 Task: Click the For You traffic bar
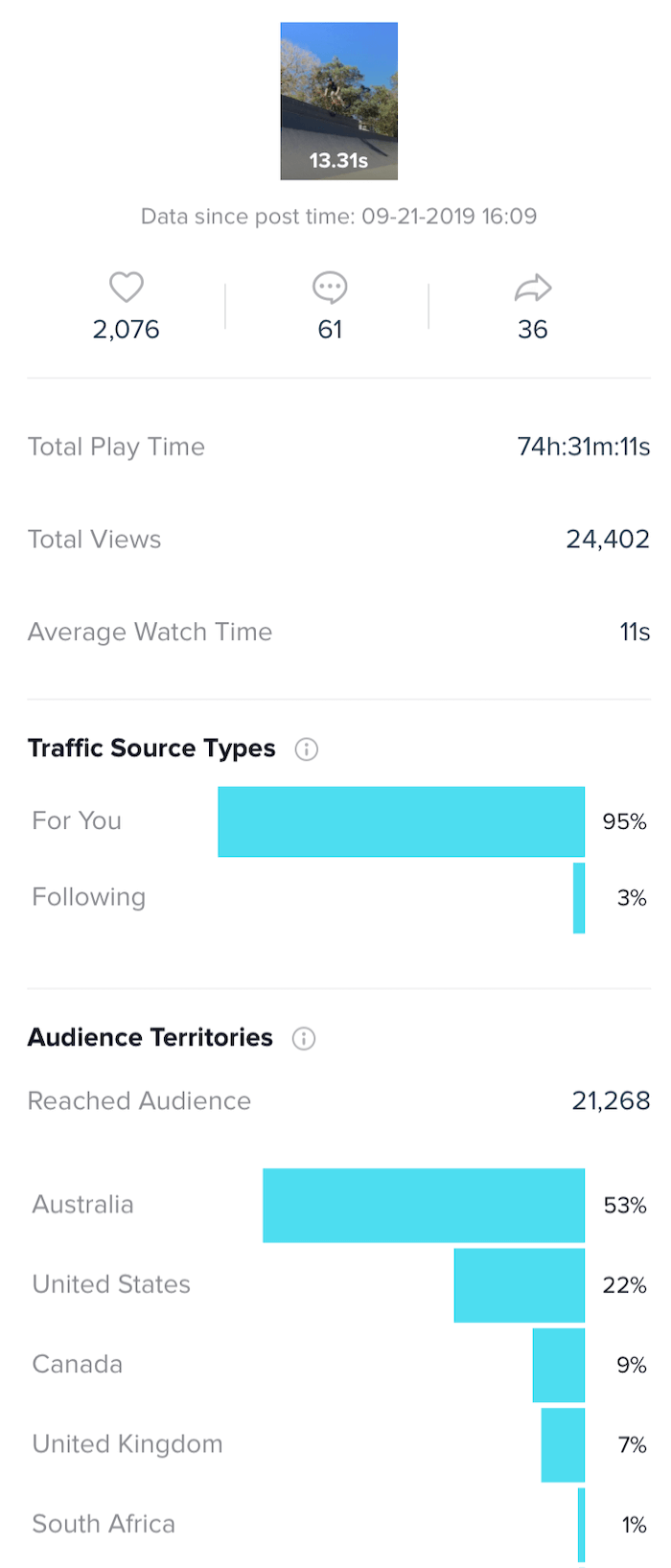[401, 821]
